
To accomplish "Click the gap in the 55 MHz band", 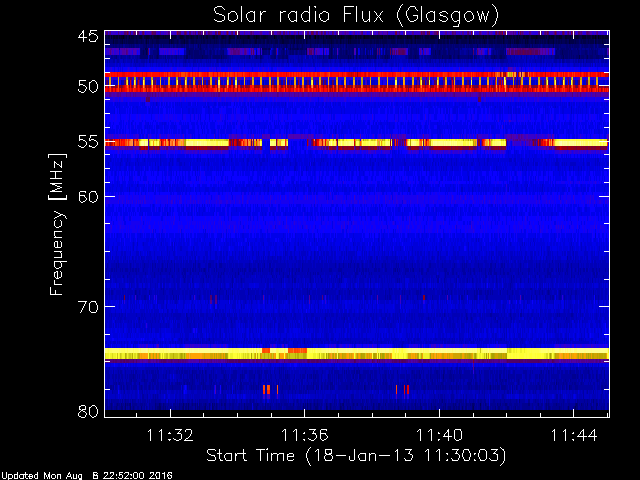I will [298, 143].
